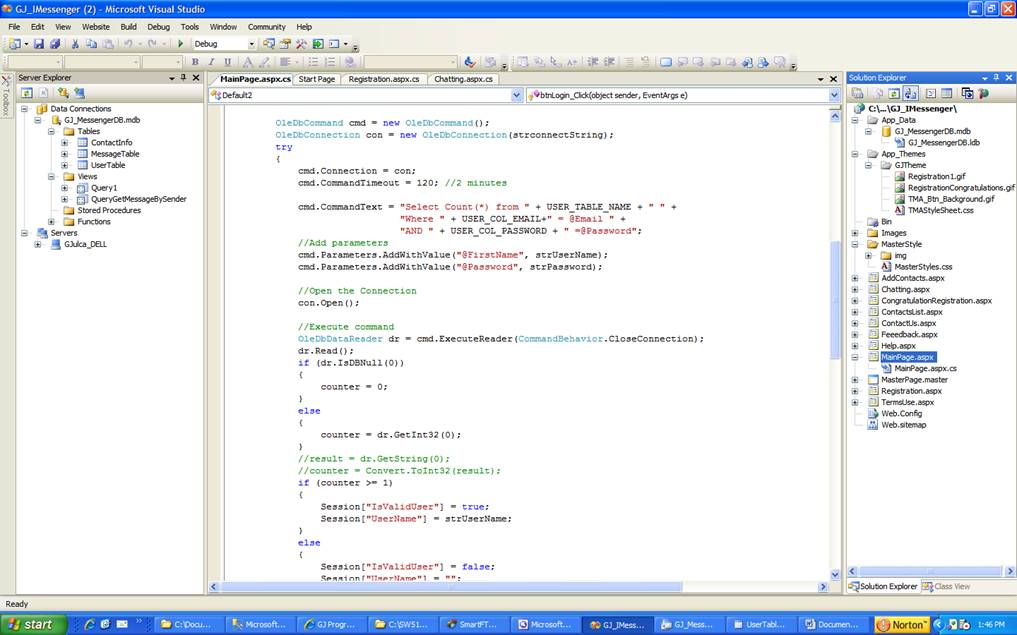The image size is (1017, 635).
Task: Expand the Chatting.aspx file node
Action: pos(855,289)
